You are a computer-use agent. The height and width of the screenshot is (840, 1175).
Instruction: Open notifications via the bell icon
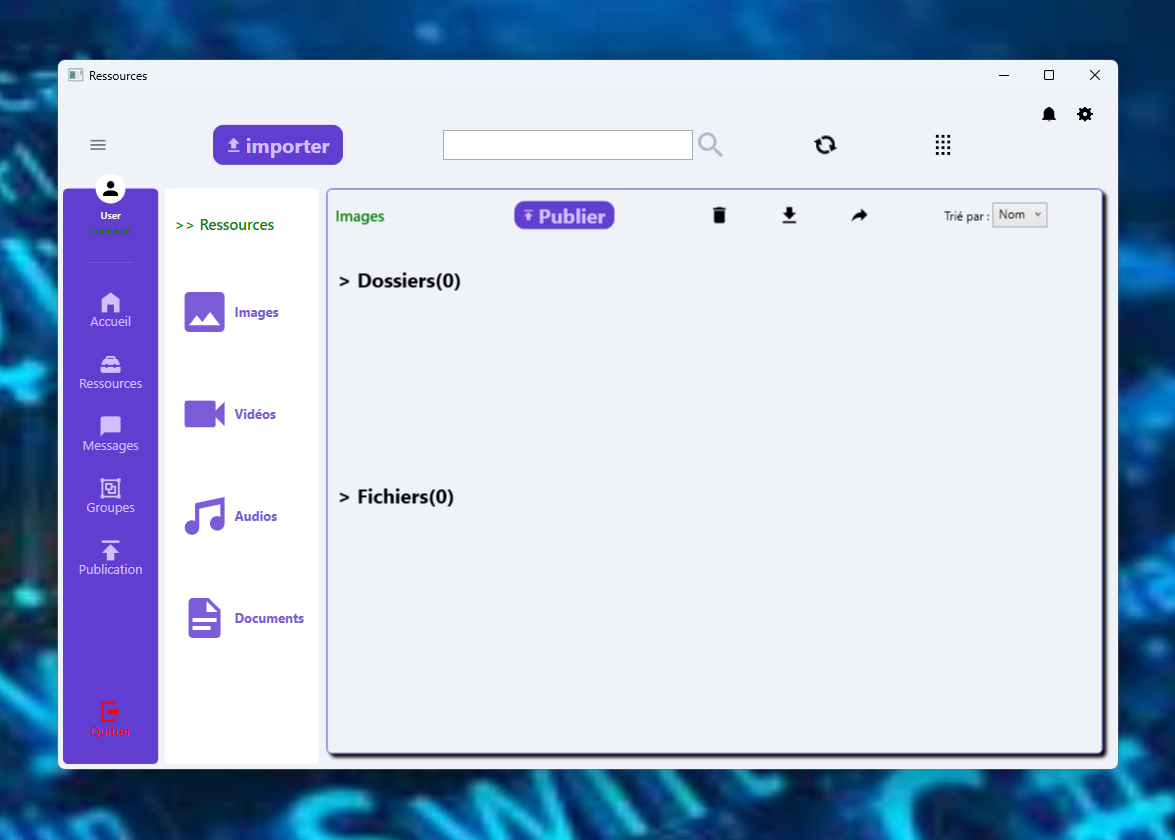(x=1048, y=114)
